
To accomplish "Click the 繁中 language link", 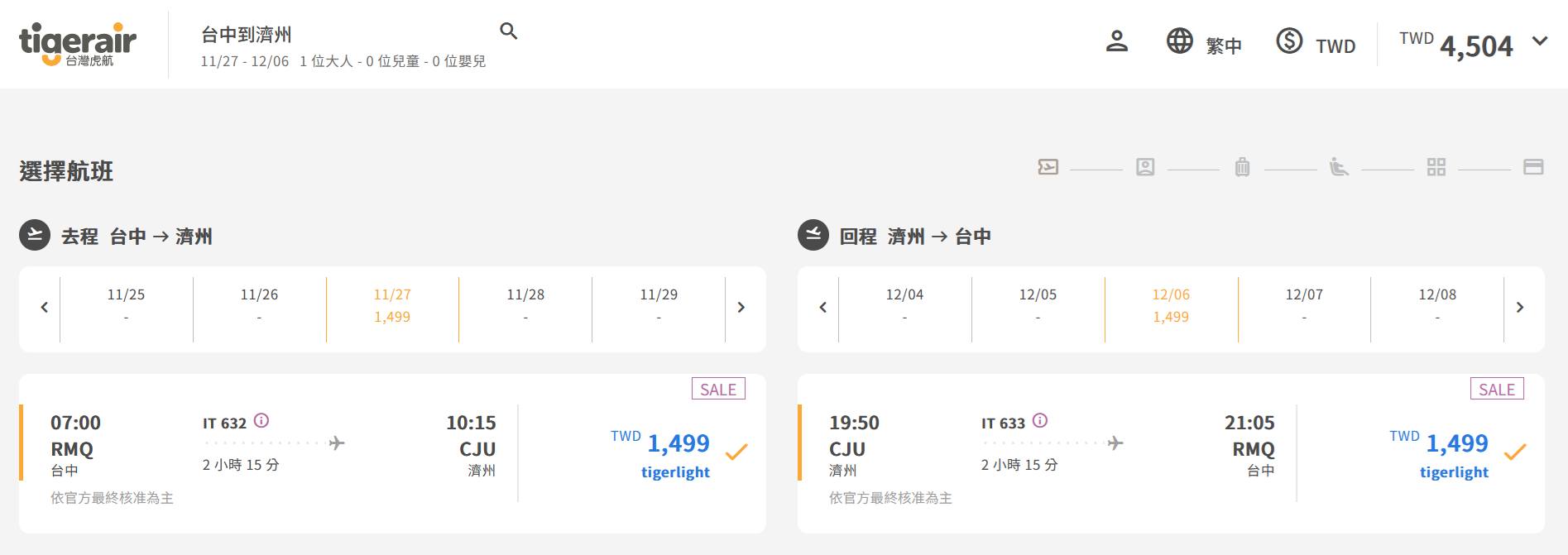I will (x=1224, y=46).
